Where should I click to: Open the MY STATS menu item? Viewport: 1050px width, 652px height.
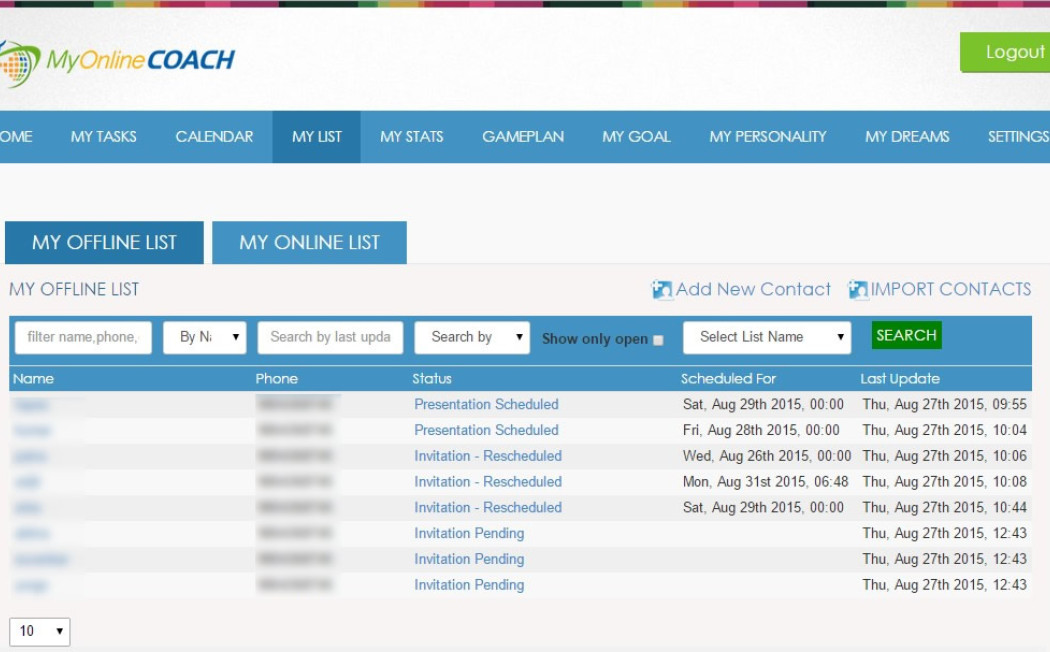pyautogui.click(x=411, y=137)
